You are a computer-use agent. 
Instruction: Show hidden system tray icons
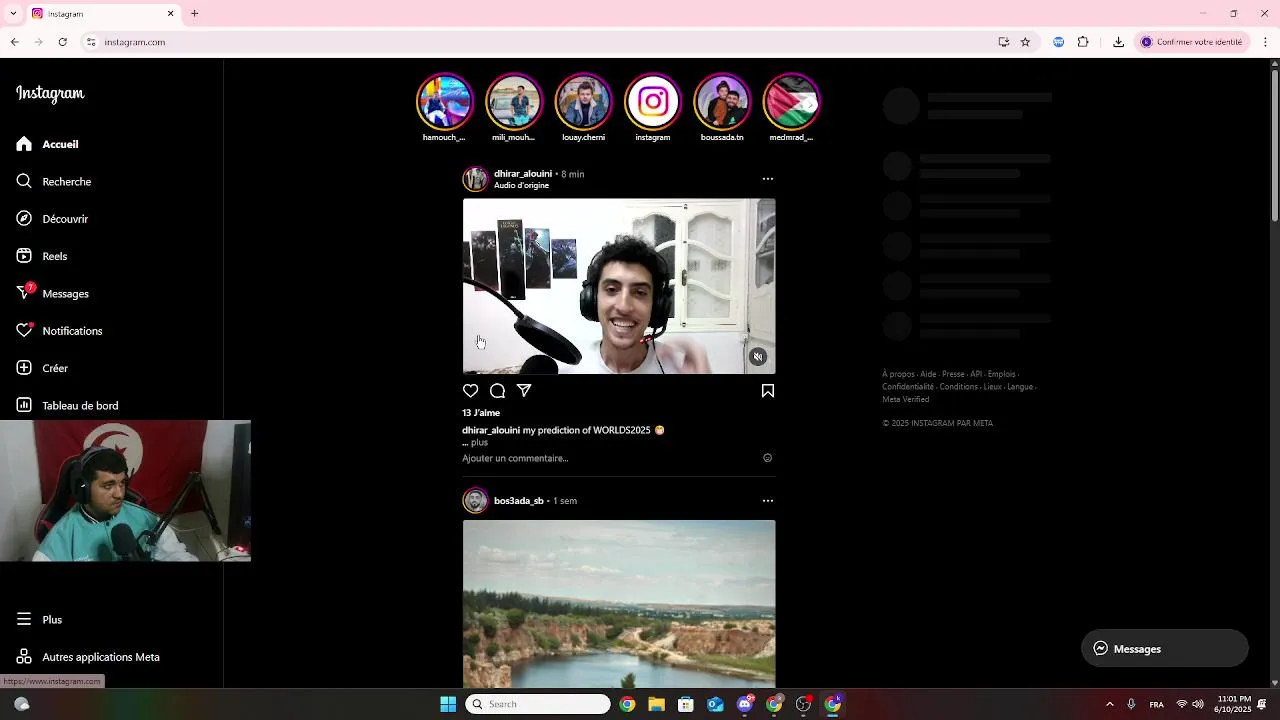click(x=1109, y=704)
